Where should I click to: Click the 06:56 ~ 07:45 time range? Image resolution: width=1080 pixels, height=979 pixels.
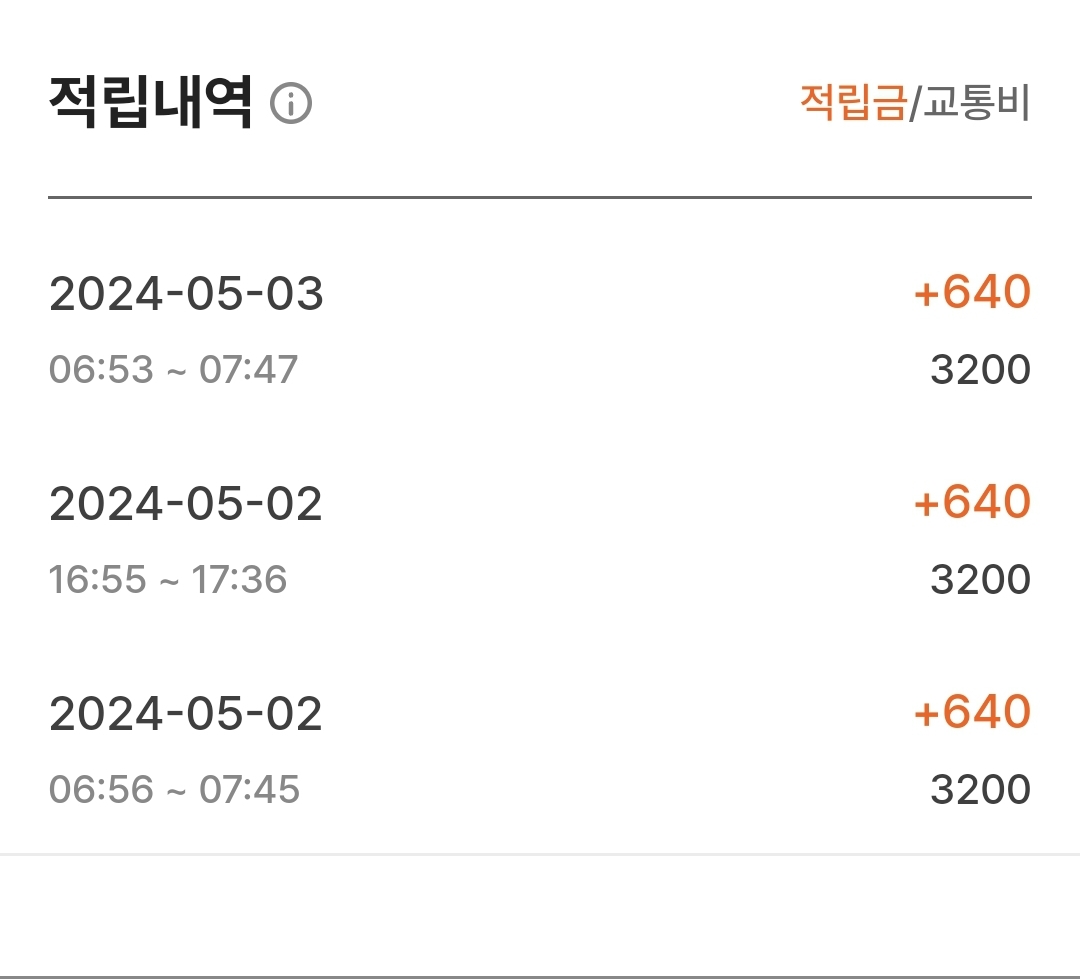click(x=174, y=790)
